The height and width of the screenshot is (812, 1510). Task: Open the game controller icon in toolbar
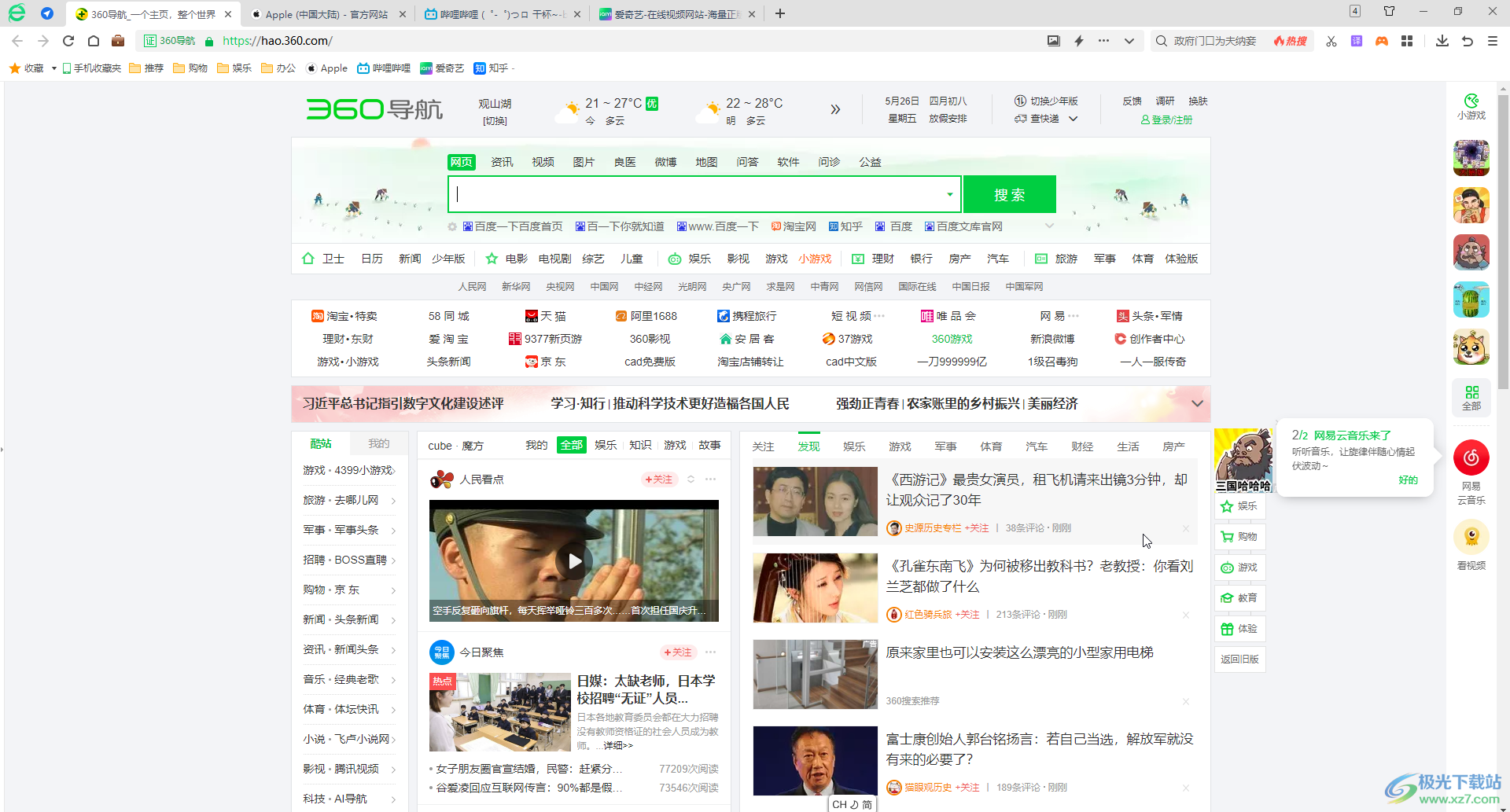pos(1382,41)
